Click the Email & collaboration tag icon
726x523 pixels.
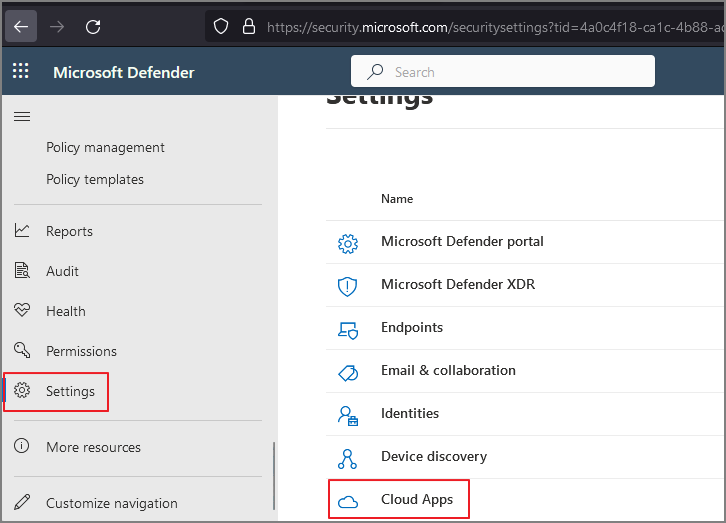348,373
